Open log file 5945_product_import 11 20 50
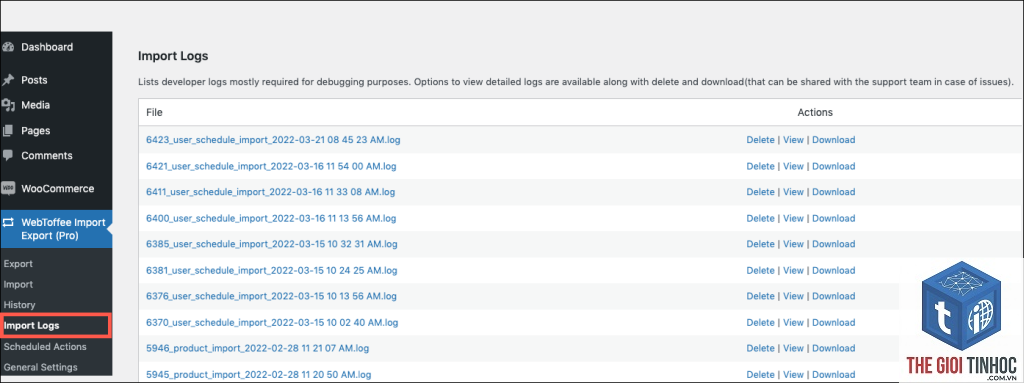This screenshot has height=383, width=1024. 258,375
